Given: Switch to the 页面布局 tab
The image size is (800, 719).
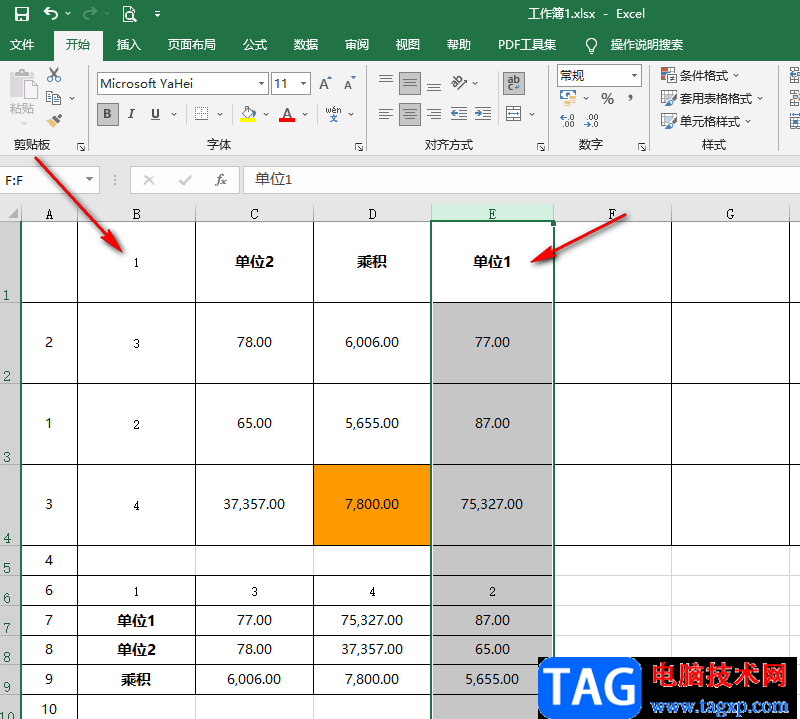Looking at the screenshot, I should coord(191,45).
